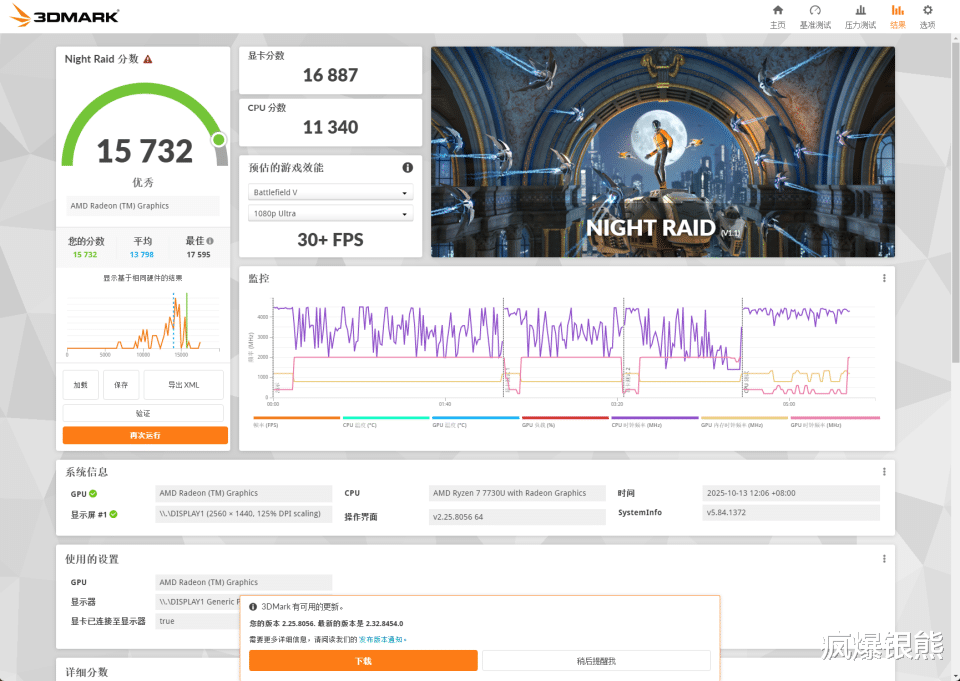Click info icon beside 最佳 score

point(210,241)
